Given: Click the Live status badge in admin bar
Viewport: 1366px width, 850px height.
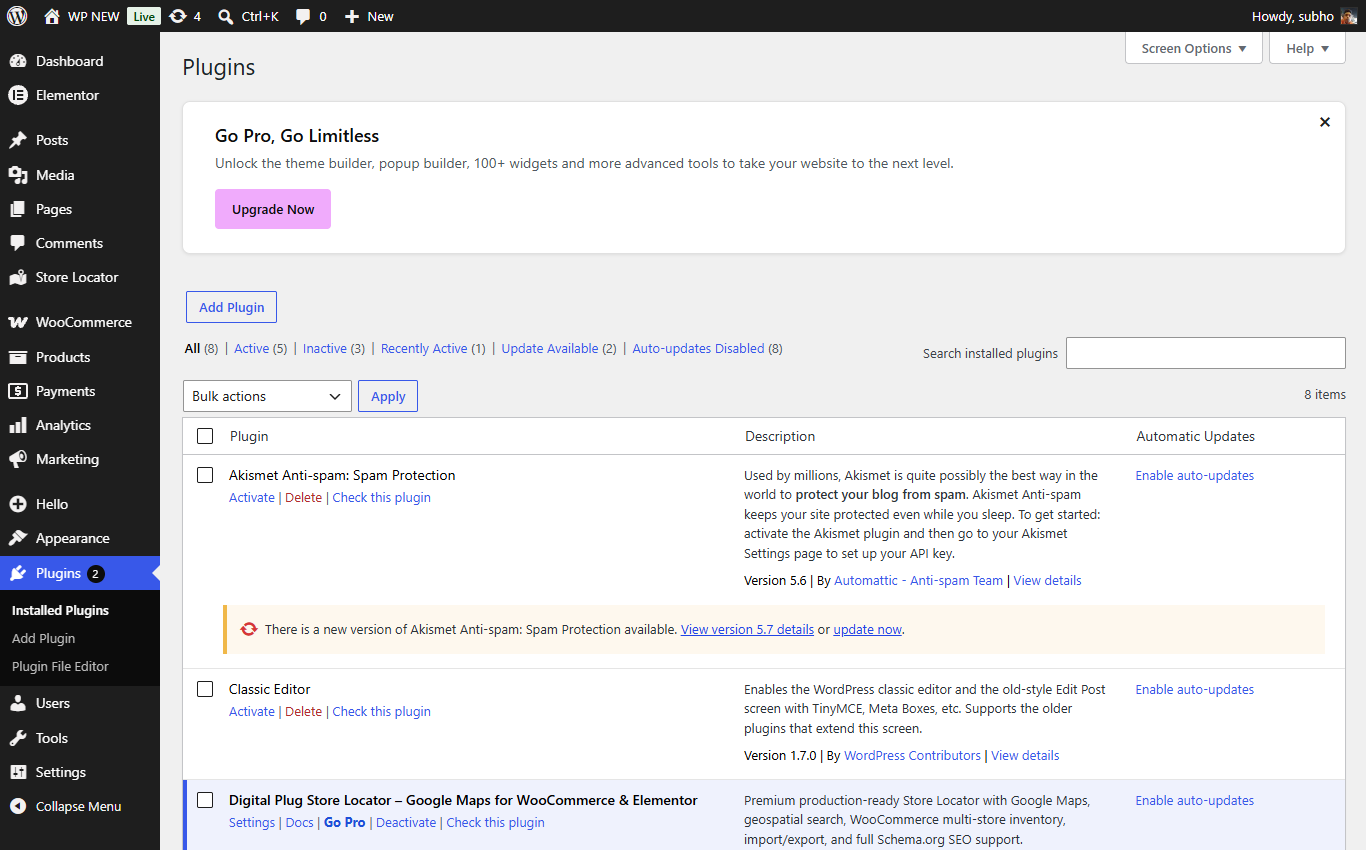Looking at the screenshot, I should (x=144, y=16).
